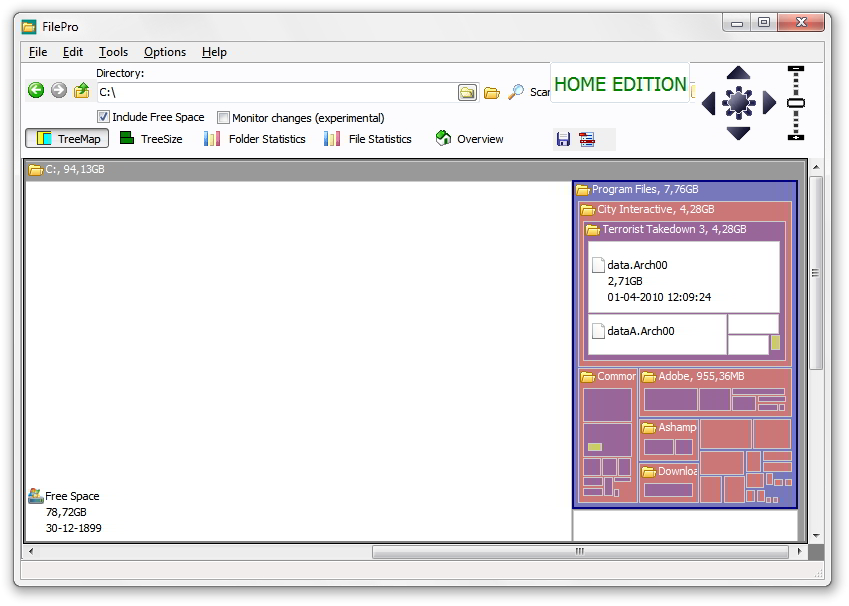
Task: Click the horizontal scrollbar right arrow
Action: tap(799, 551)
